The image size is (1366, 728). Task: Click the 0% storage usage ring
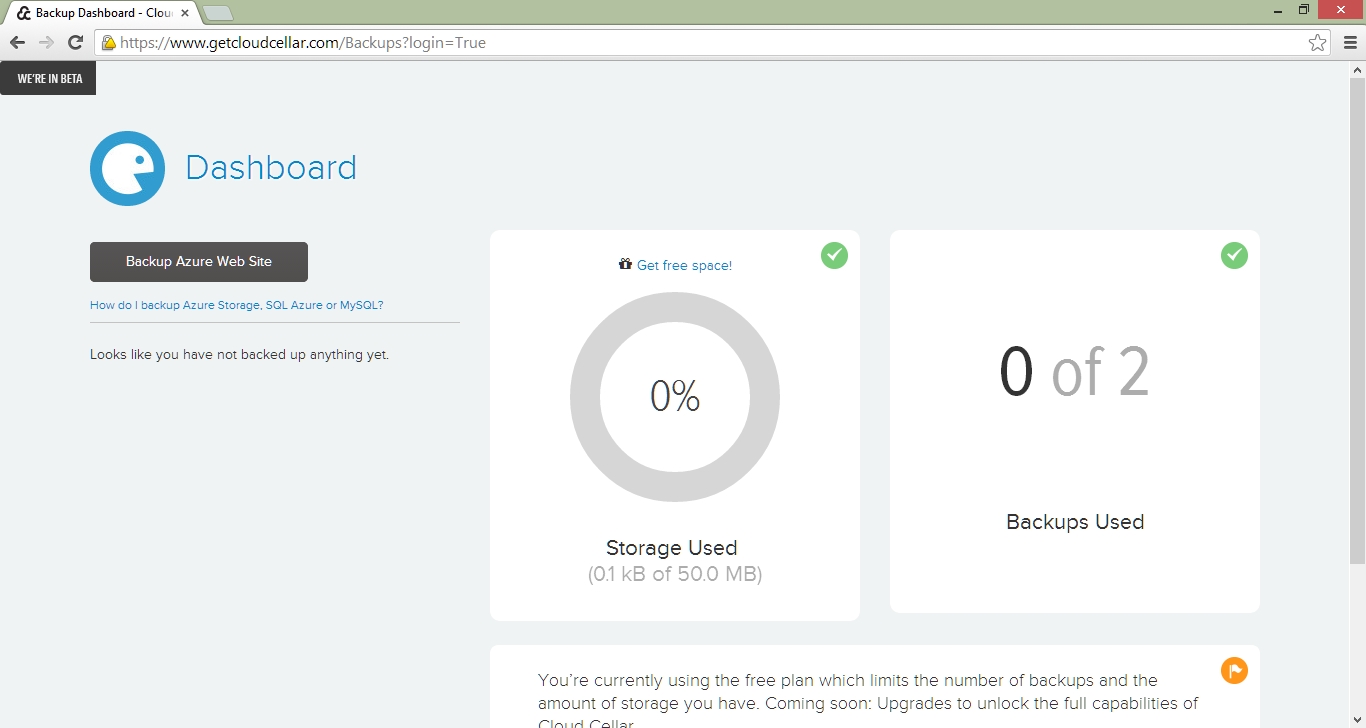(x=675, y=397)
